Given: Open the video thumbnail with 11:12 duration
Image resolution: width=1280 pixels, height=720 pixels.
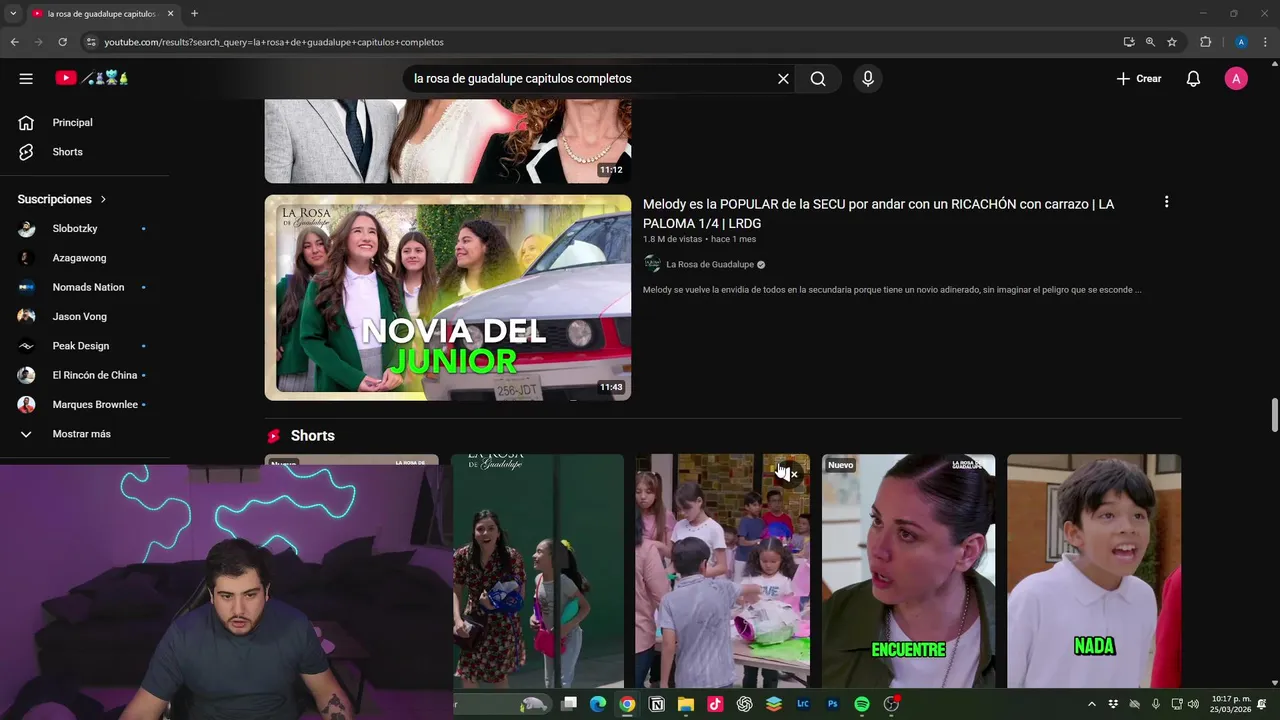Looking at the screenshot, I should coord(448,141).
